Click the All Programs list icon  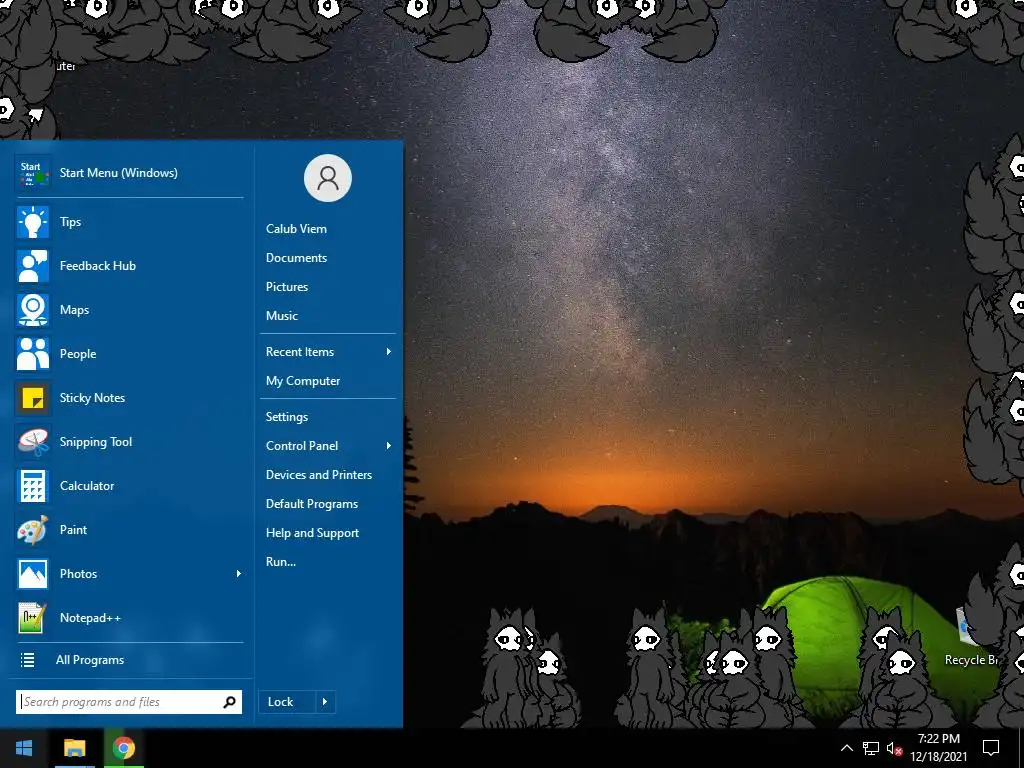[x=27, y=660]
